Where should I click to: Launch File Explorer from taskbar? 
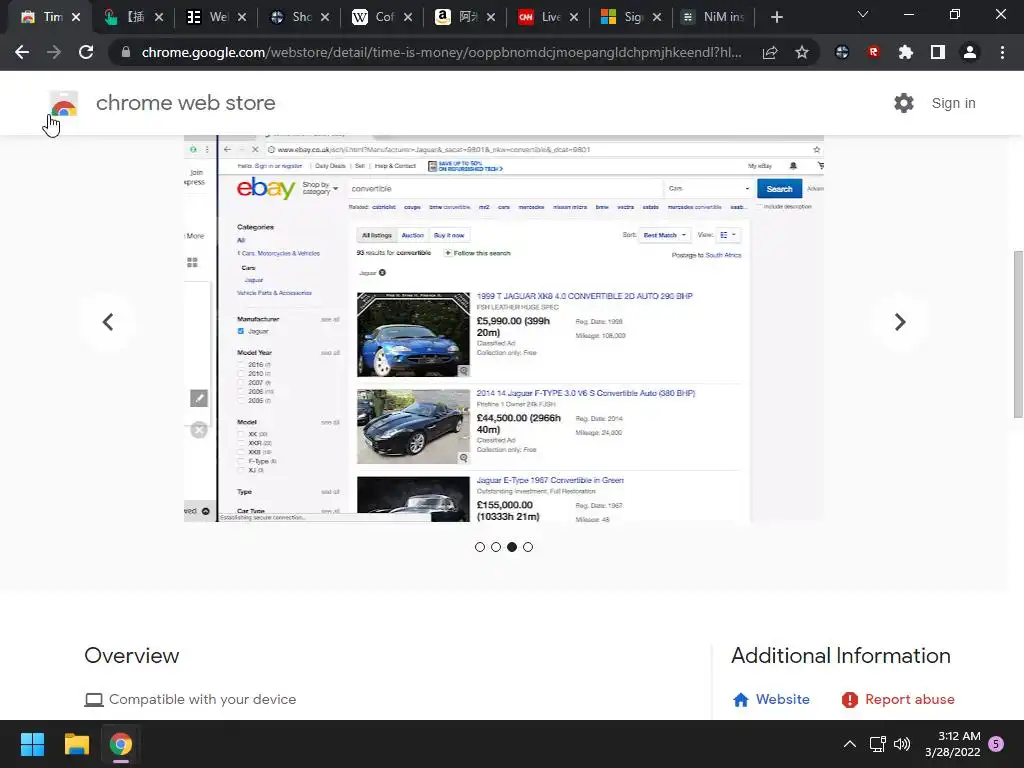[x=76, y=744]
